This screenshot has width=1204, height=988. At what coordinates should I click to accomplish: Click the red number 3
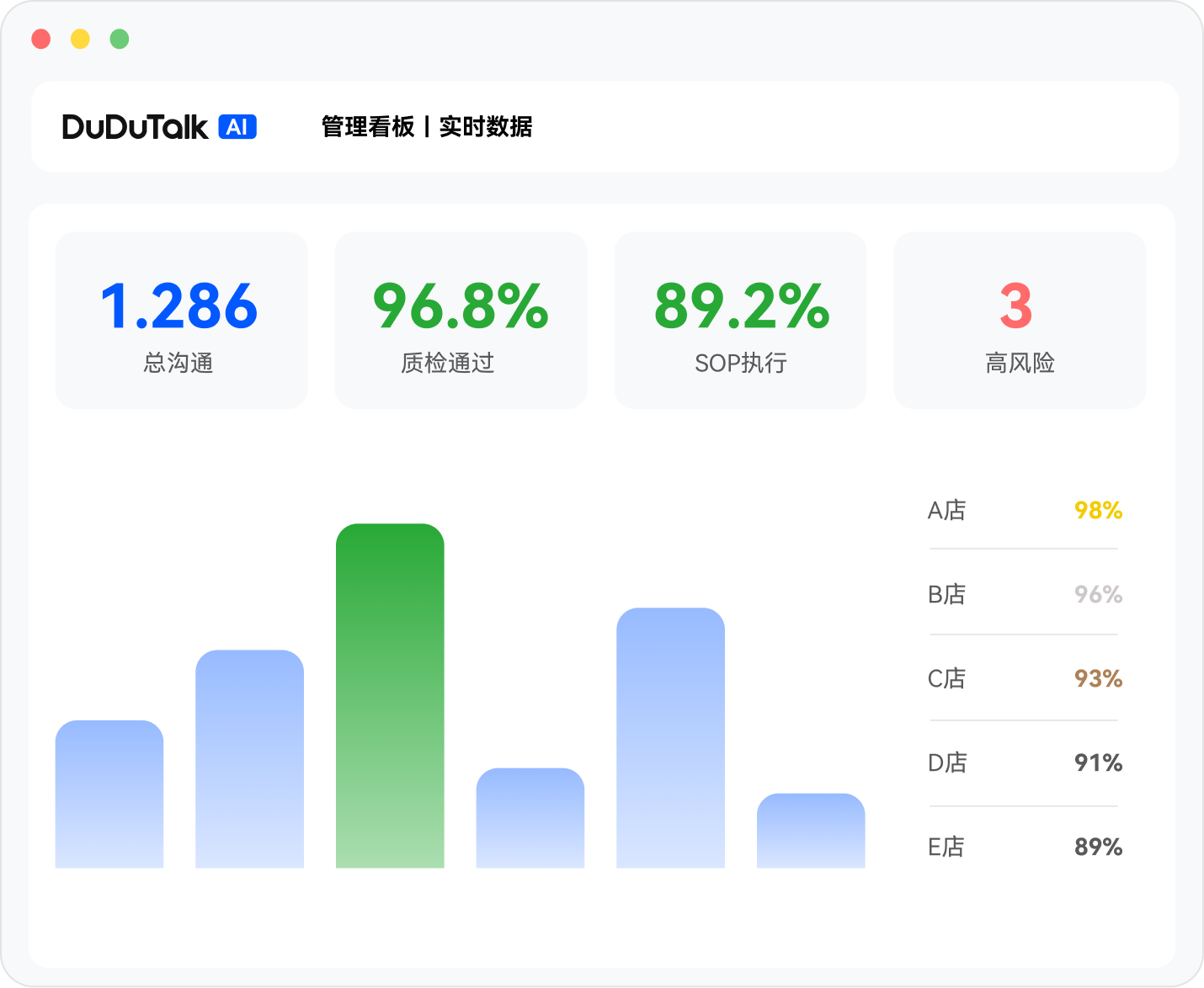(x=1016, y=306)
